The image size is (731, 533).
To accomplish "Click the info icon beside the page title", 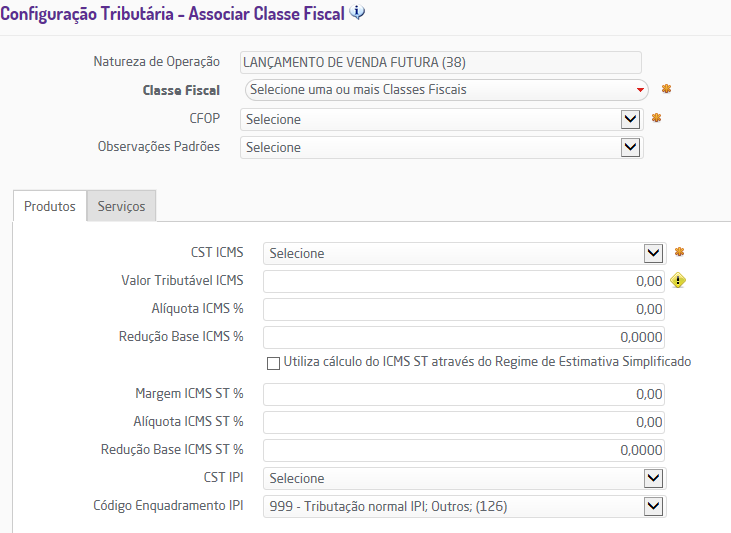I will coord(358,13).
